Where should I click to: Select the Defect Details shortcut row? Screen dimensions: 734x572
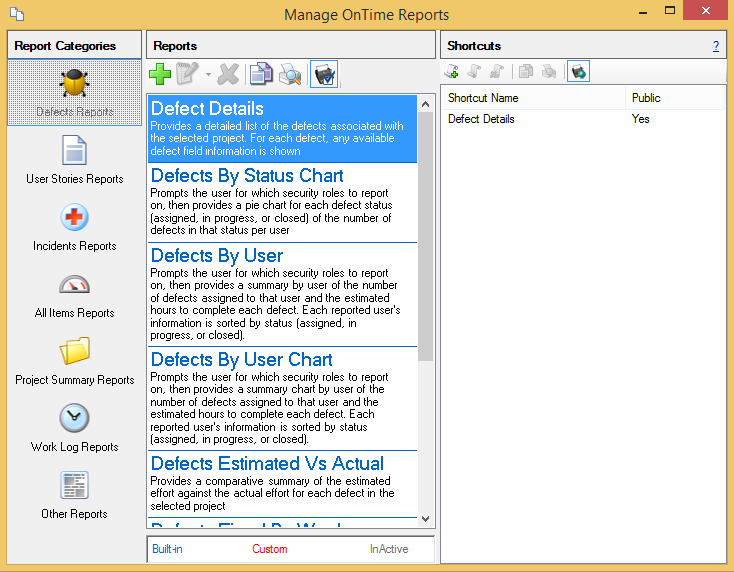pyautogui.click(x=583, y=119)
